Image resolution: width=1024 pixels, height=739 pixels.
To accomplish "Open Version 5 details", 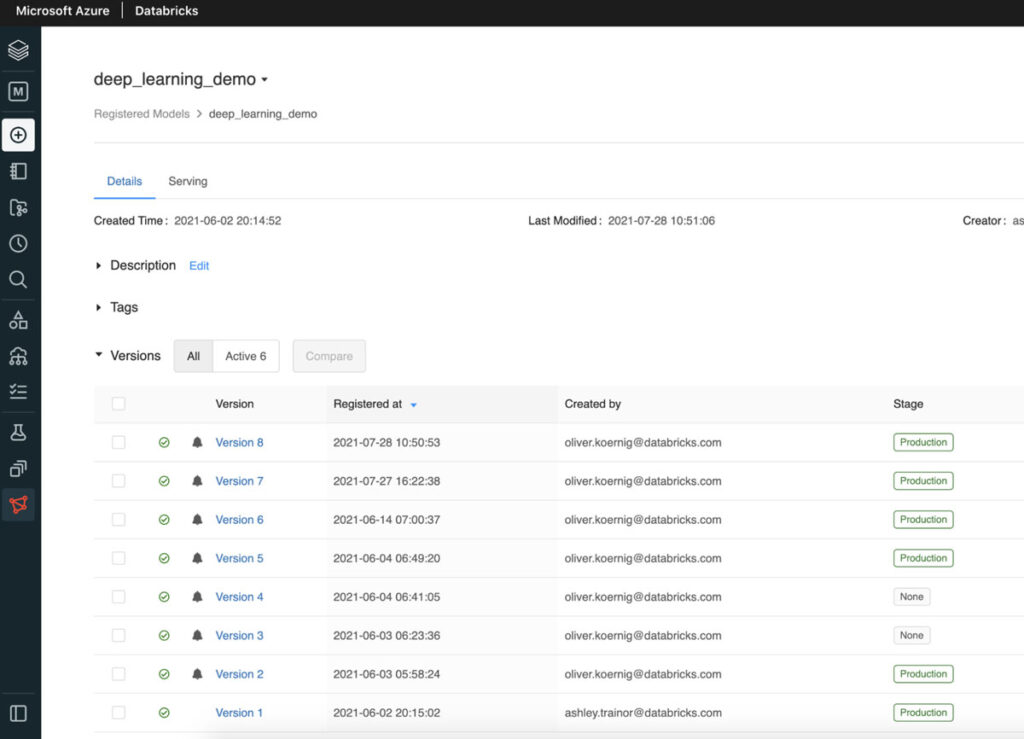I will tap(239, 558).
